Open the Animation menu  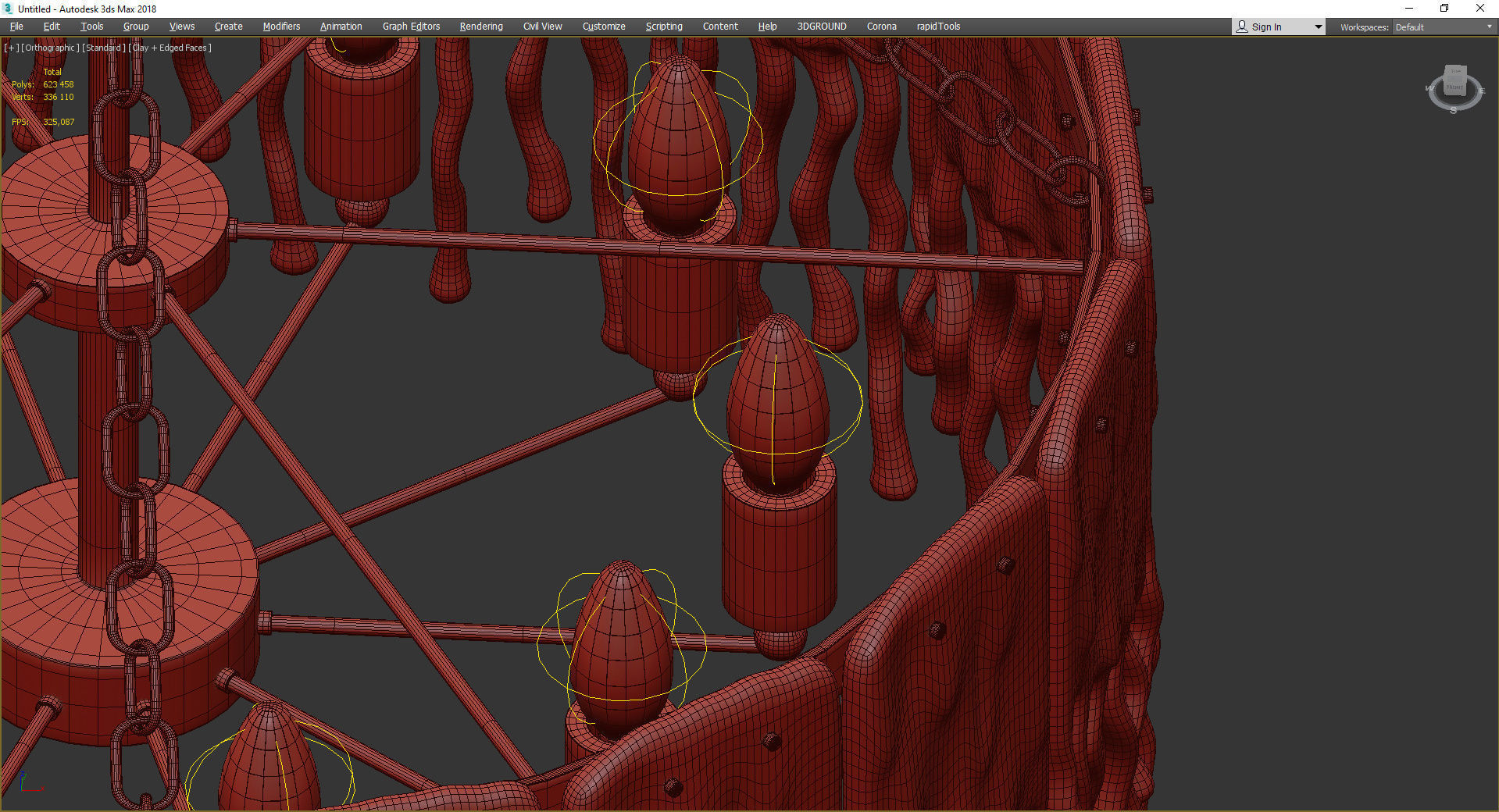click(341, 27)
